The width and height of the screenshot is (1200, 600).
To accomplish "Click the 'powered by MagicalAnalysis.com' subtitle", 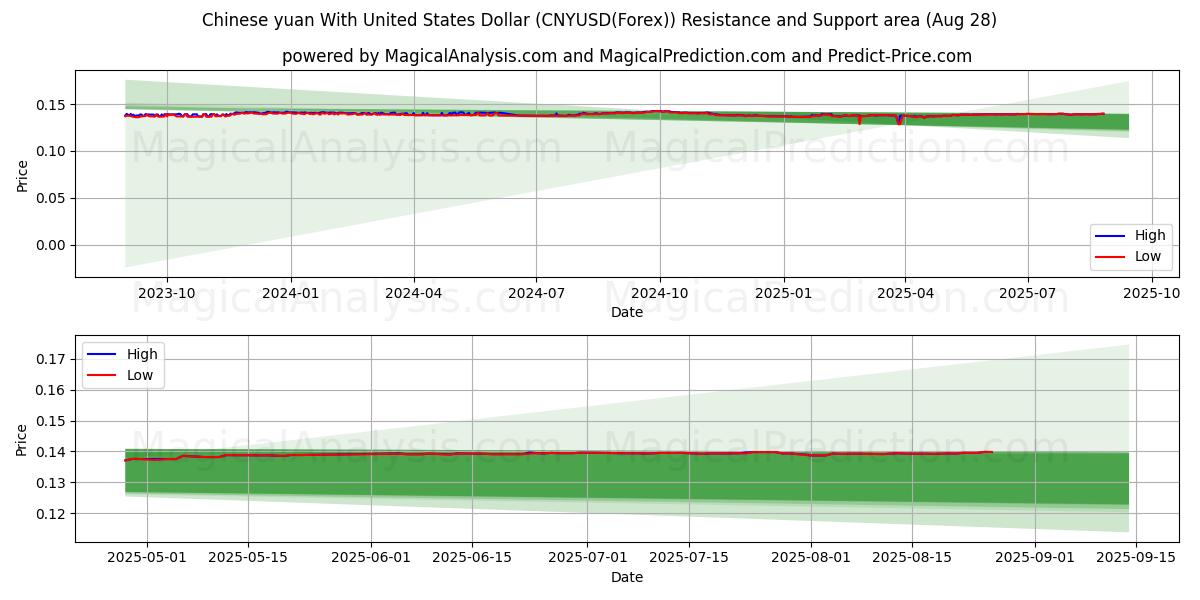I will click(x=627, y=56).
